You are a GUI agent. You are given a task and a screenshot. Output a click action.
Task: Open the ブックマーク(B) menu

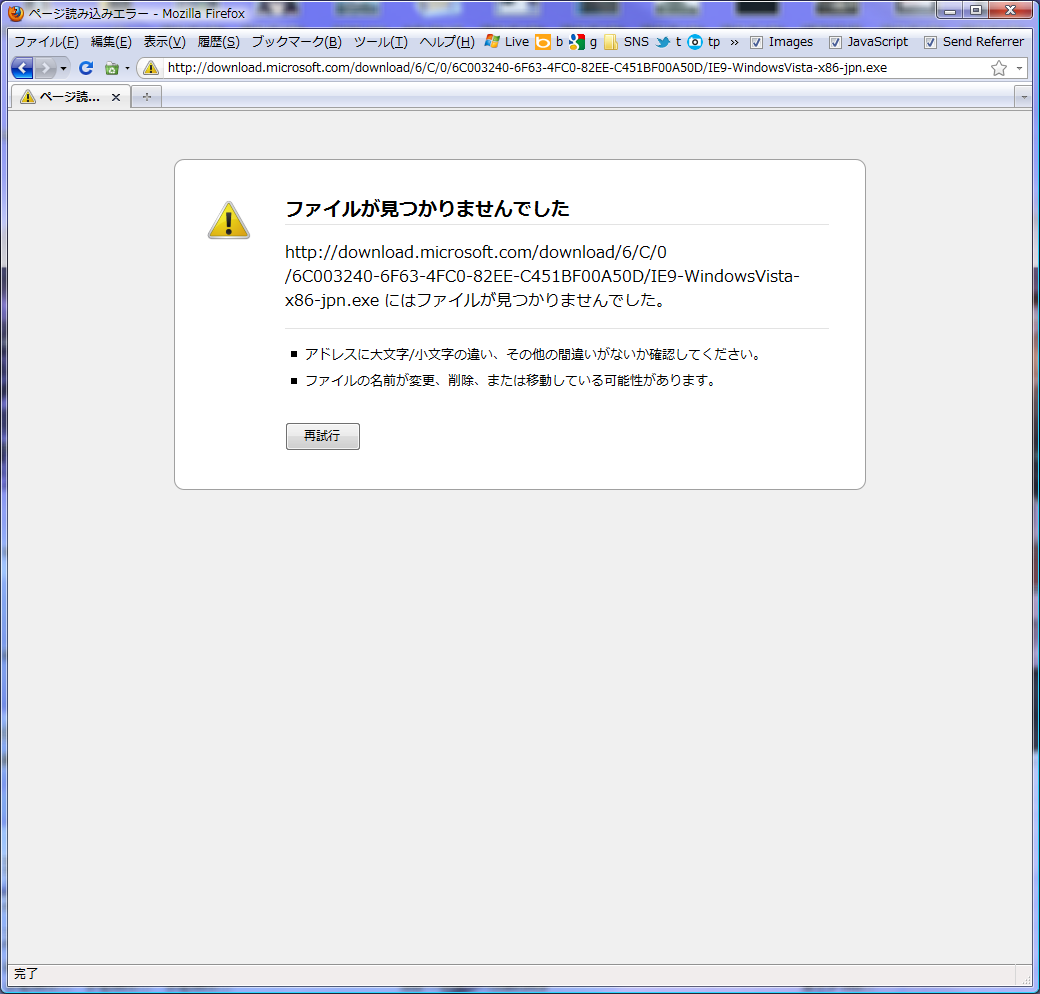point(296,42)
